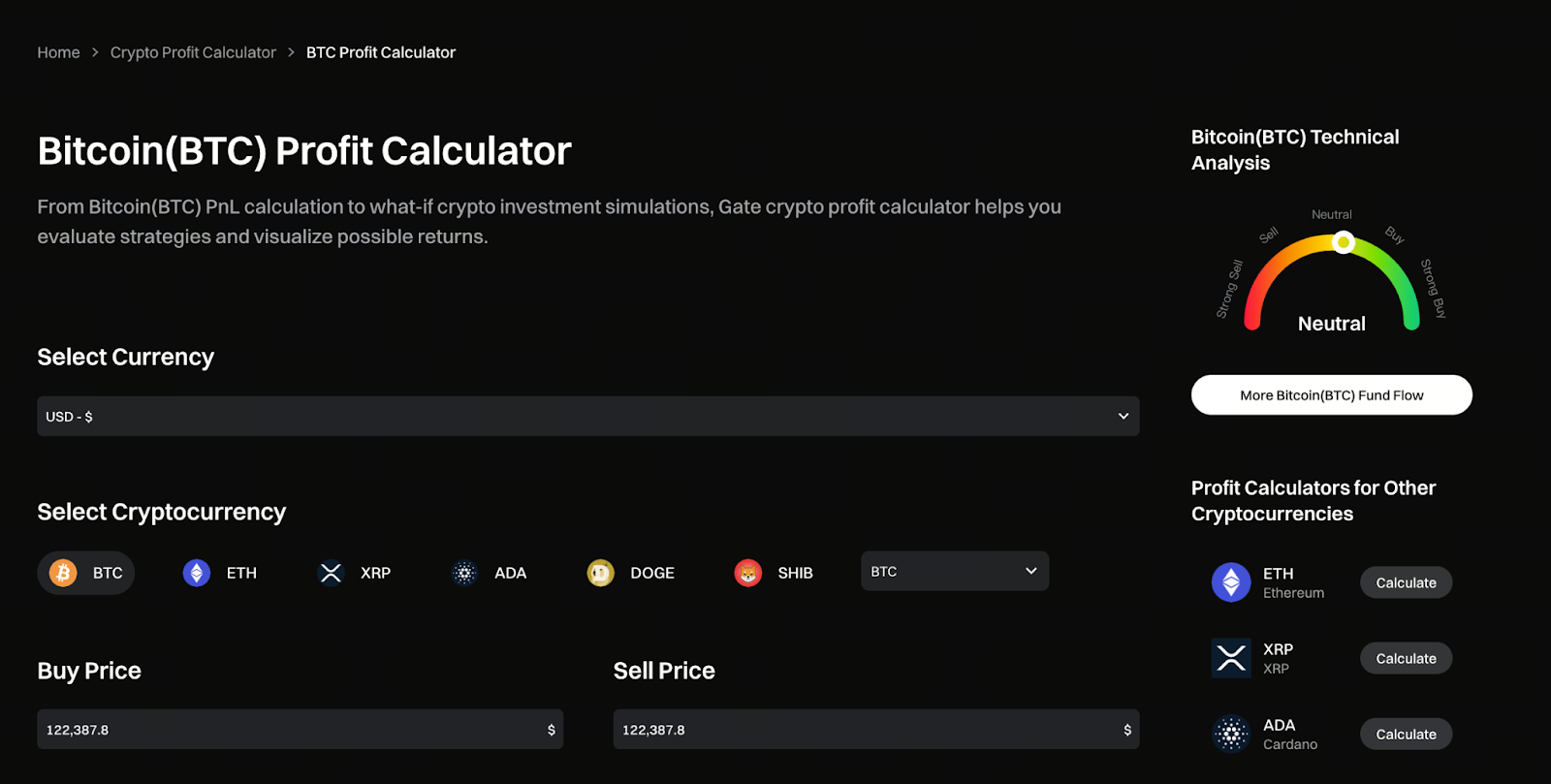This screenshot has height=784, width=1551.
Task: Choose the Ethereum ETH coin icon
Action: [197, 573]
